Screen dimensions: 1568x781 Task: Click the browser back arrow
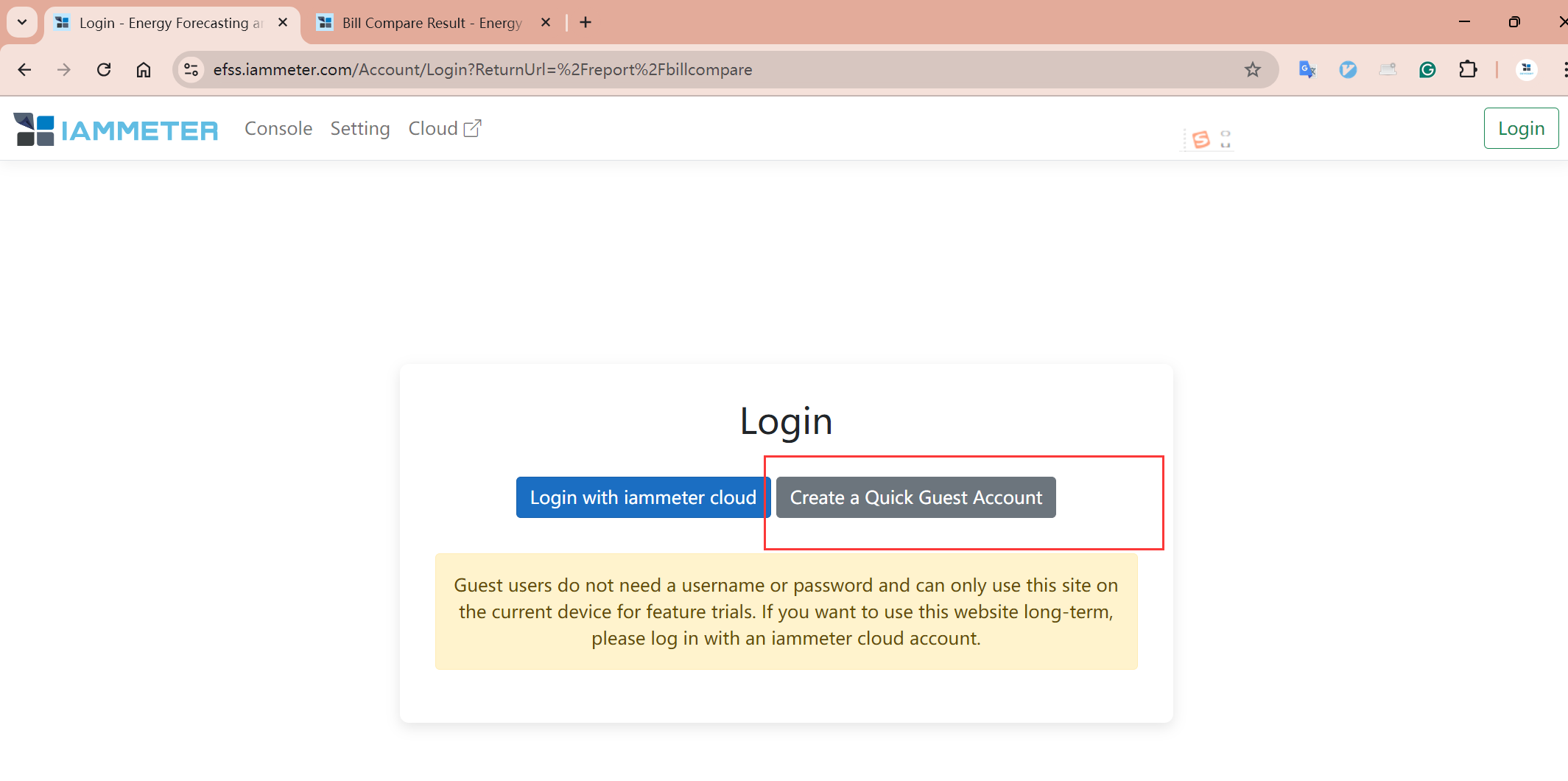click(x=24, y=69)
